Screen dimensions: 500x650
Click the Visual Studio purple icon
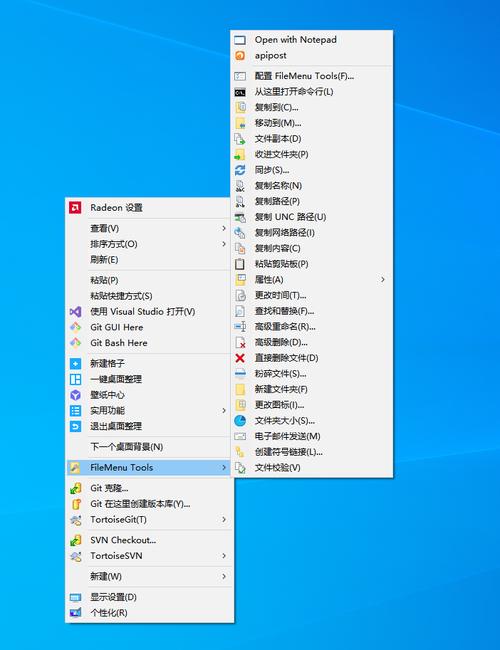pos(75,312)
